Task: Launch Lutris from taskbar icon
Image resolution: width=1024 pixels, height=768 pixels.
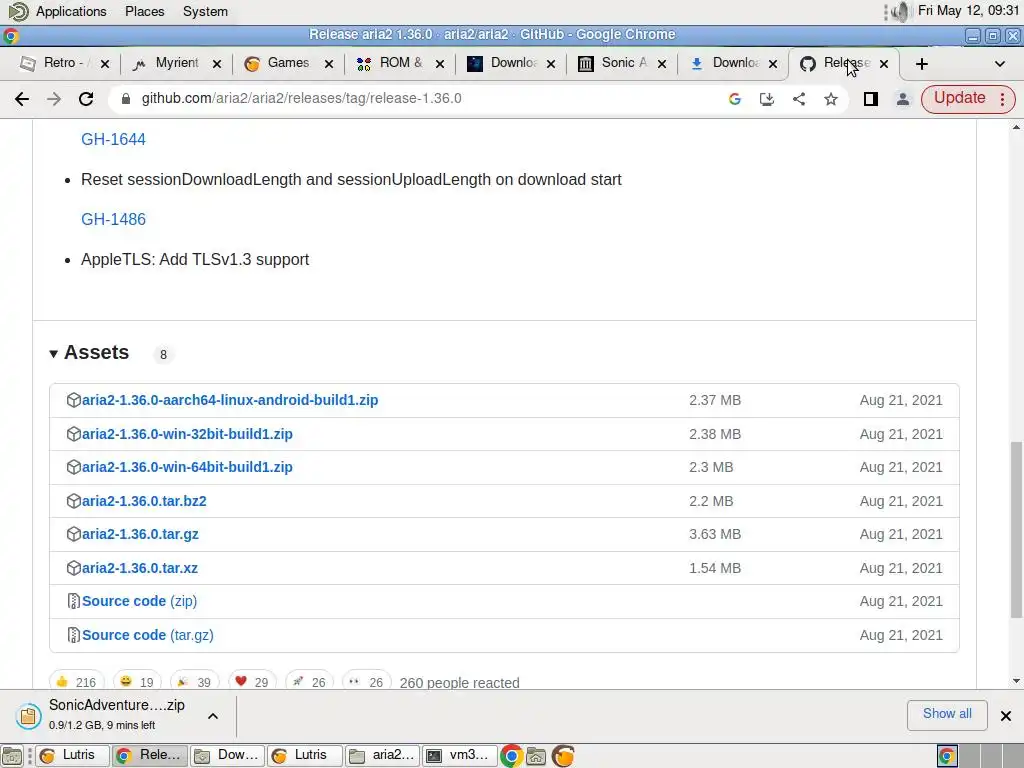Action: click(563, 756)
